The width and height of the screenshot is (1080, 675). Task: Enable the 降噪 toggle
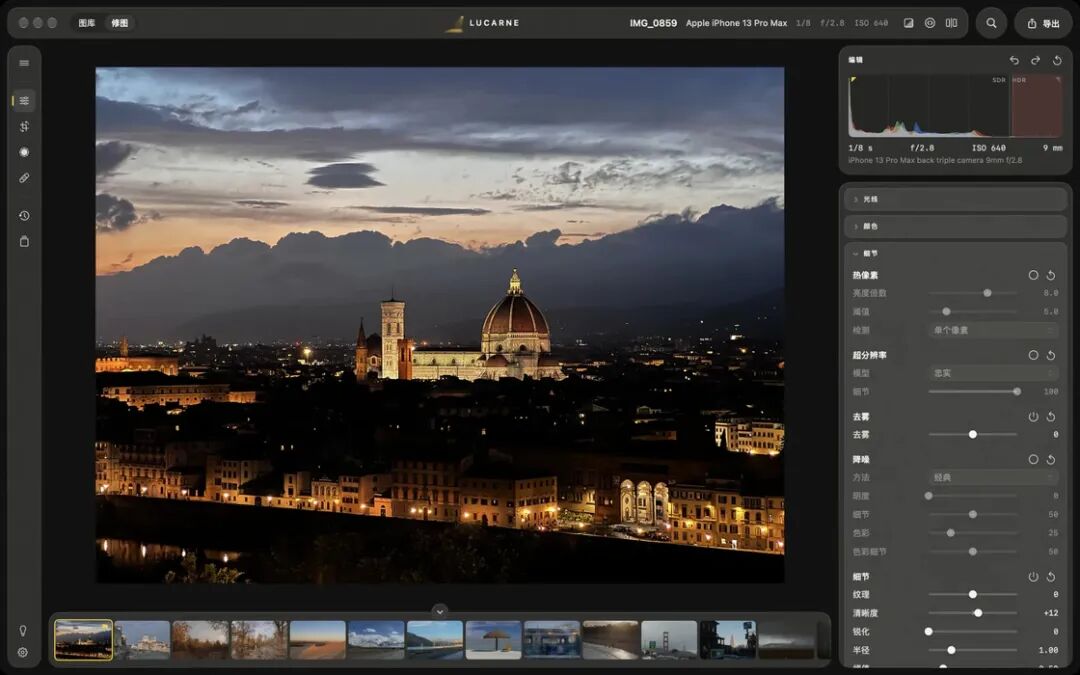[1033, 459]
